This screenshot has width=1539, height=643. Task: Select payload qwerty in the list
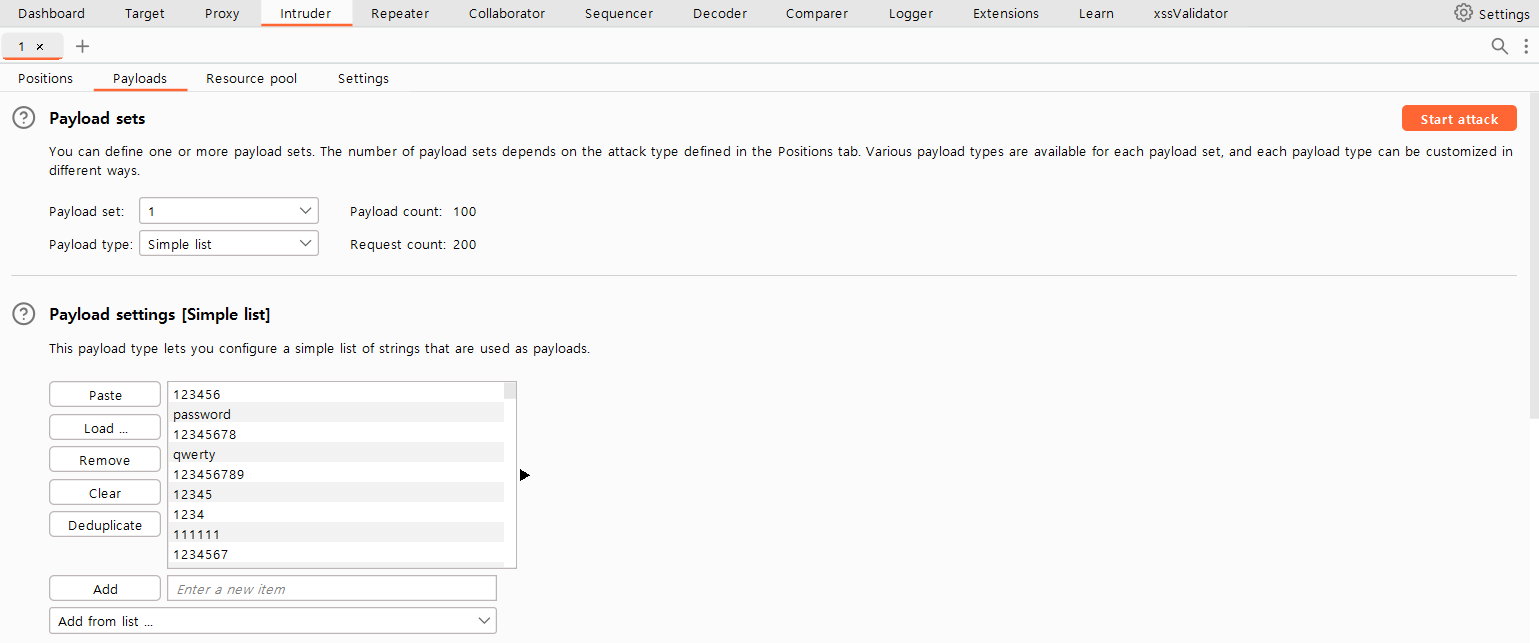336,454
